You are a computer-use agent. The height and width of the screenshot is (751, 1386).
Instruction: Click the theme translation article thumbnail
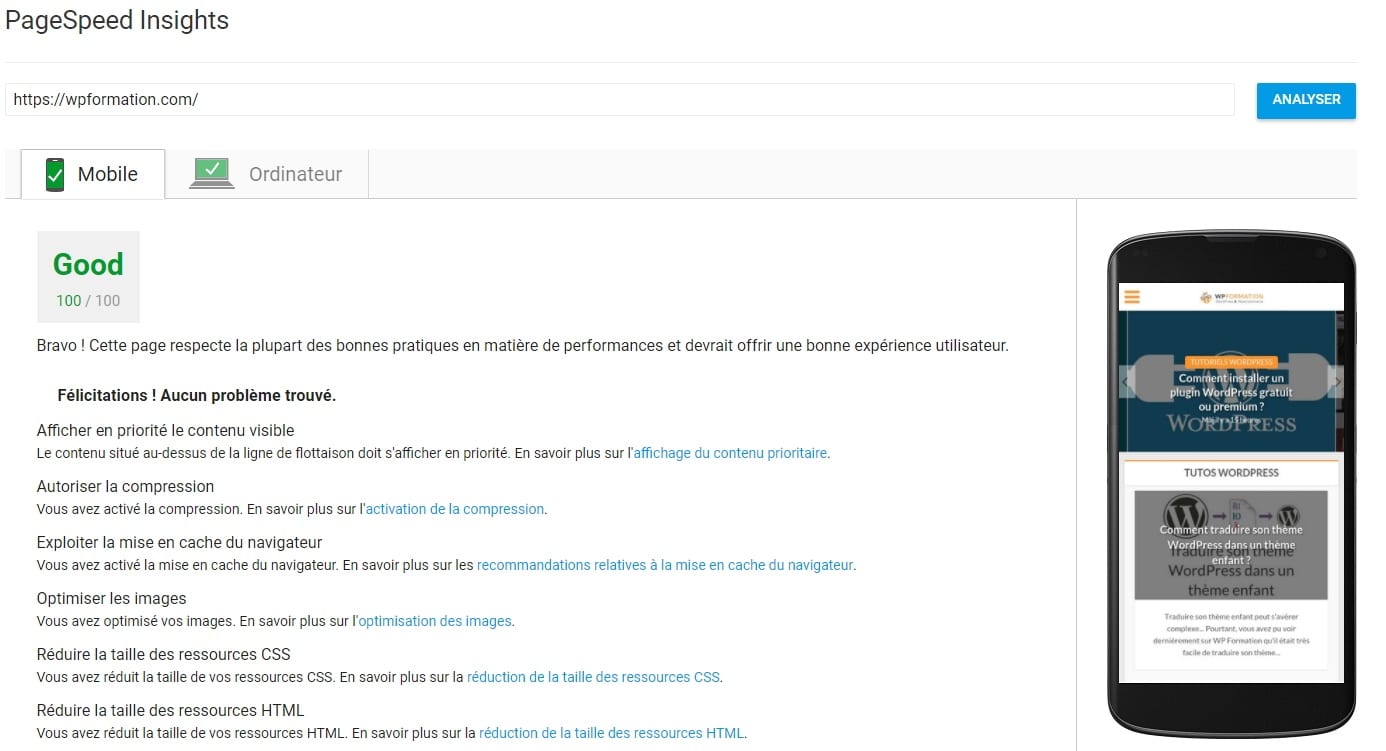coord(1231,545)
